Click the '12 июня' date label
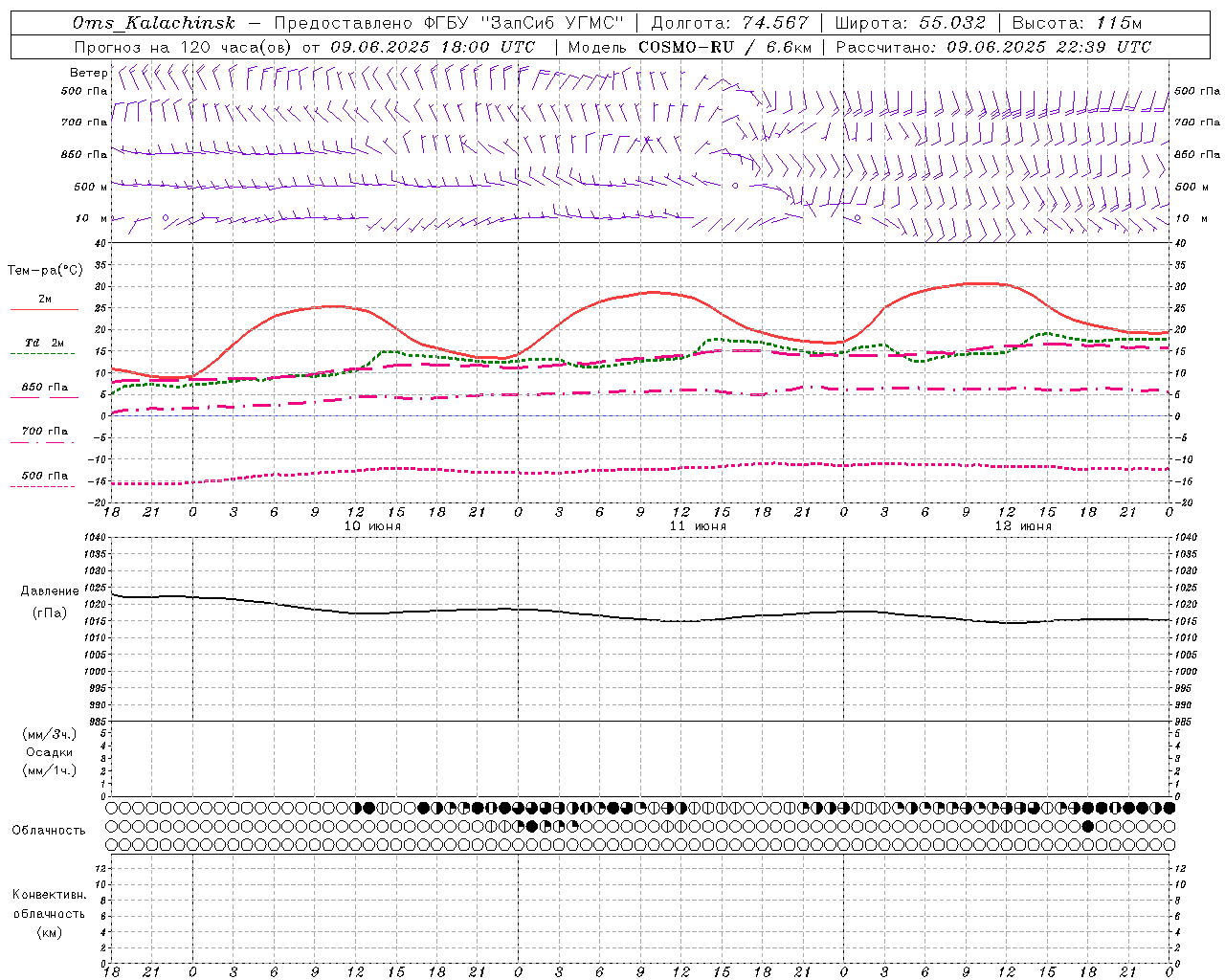This screenshot has width=1225, height=980. point(1023,526)
